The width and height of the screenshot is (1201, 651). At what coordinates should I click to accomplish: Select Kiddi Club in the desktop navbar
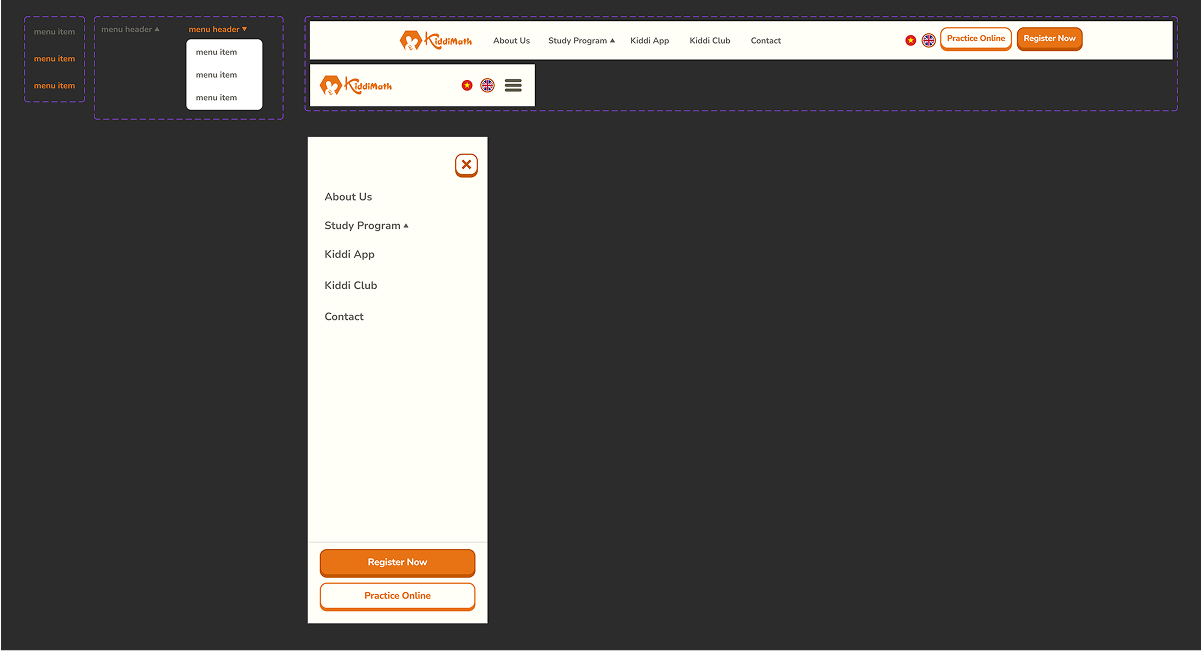pyautogui.click(x=710, y=40)
